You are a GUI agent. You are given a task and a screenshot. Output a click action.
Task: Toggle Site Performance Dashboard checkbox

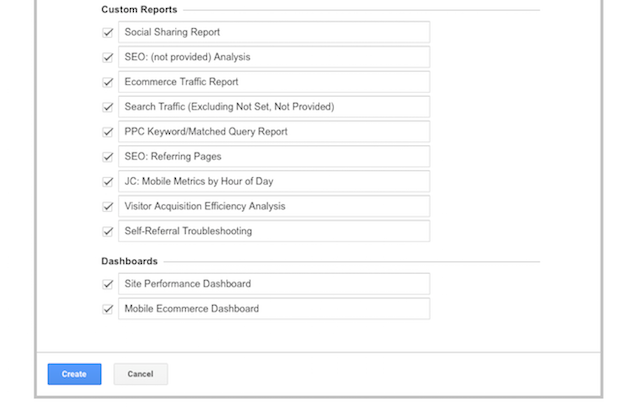tap(108, 284)
